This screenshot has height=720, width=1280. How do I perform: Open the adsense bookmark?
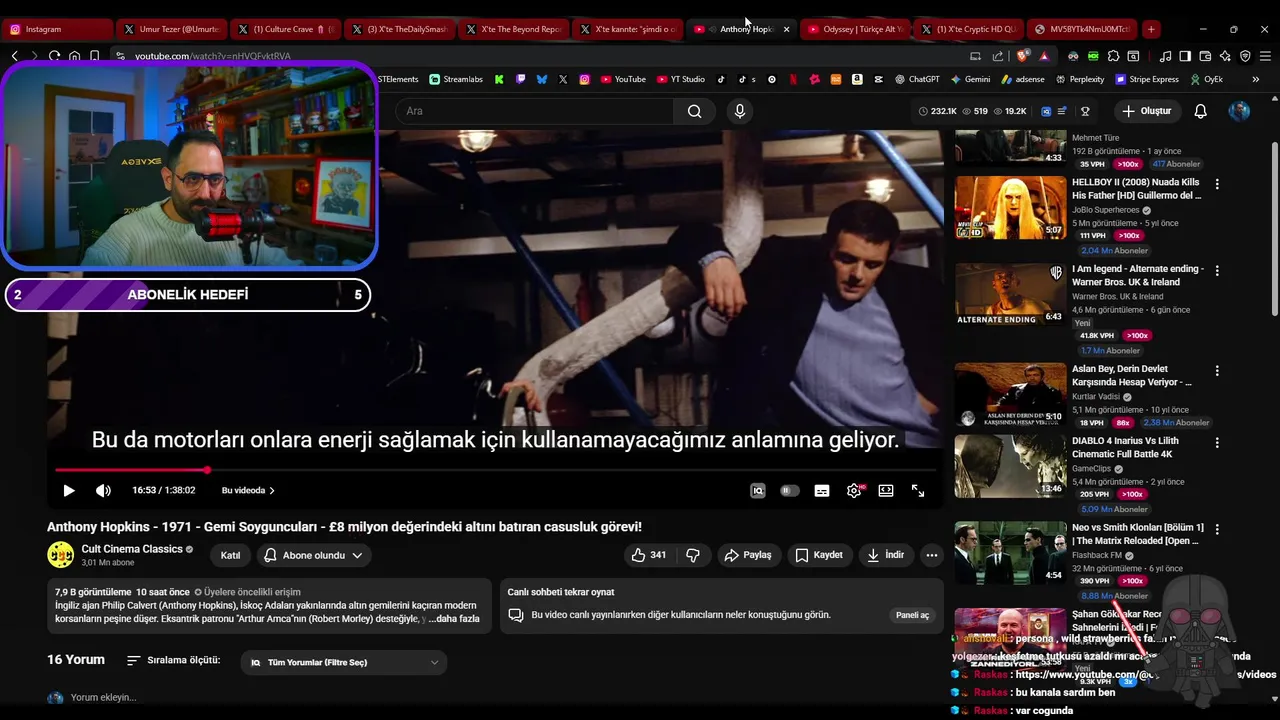[x=1023, y=79]
